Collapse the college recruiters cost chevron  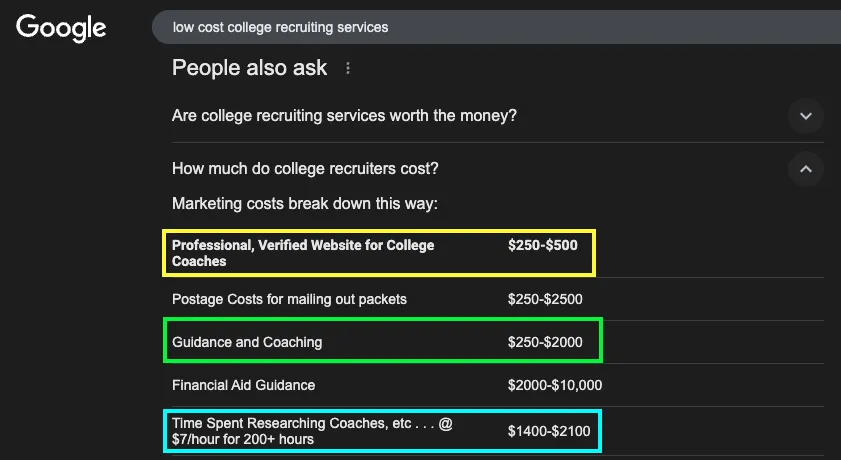pyautogui.click(x=806, y=169)
